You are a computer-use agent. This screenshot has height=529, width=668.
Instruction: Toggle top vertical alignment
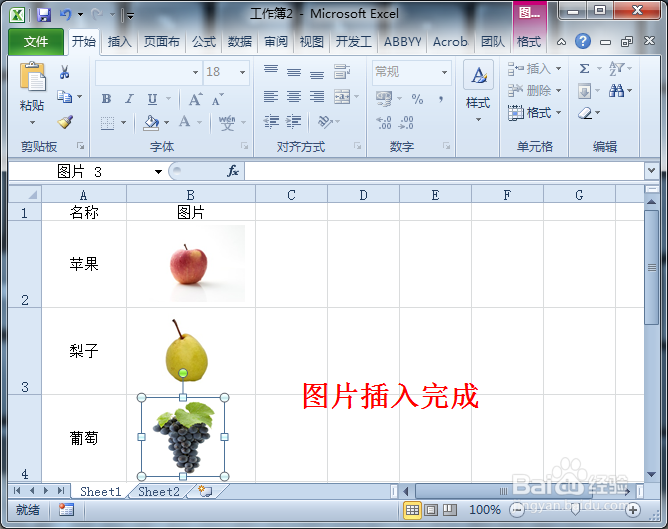tap(271, 69)
